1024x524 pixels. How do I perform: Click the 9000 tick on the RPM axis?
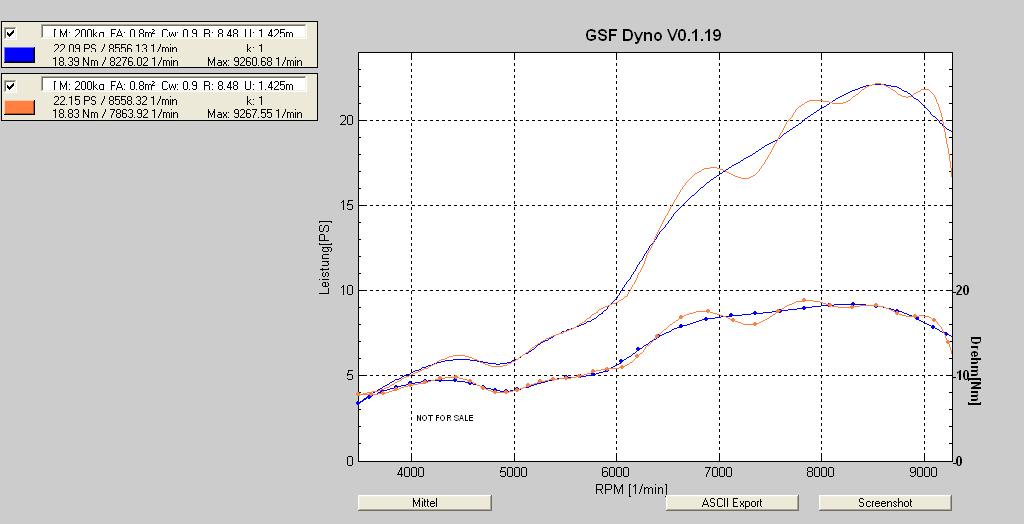(x=924, y=471)
